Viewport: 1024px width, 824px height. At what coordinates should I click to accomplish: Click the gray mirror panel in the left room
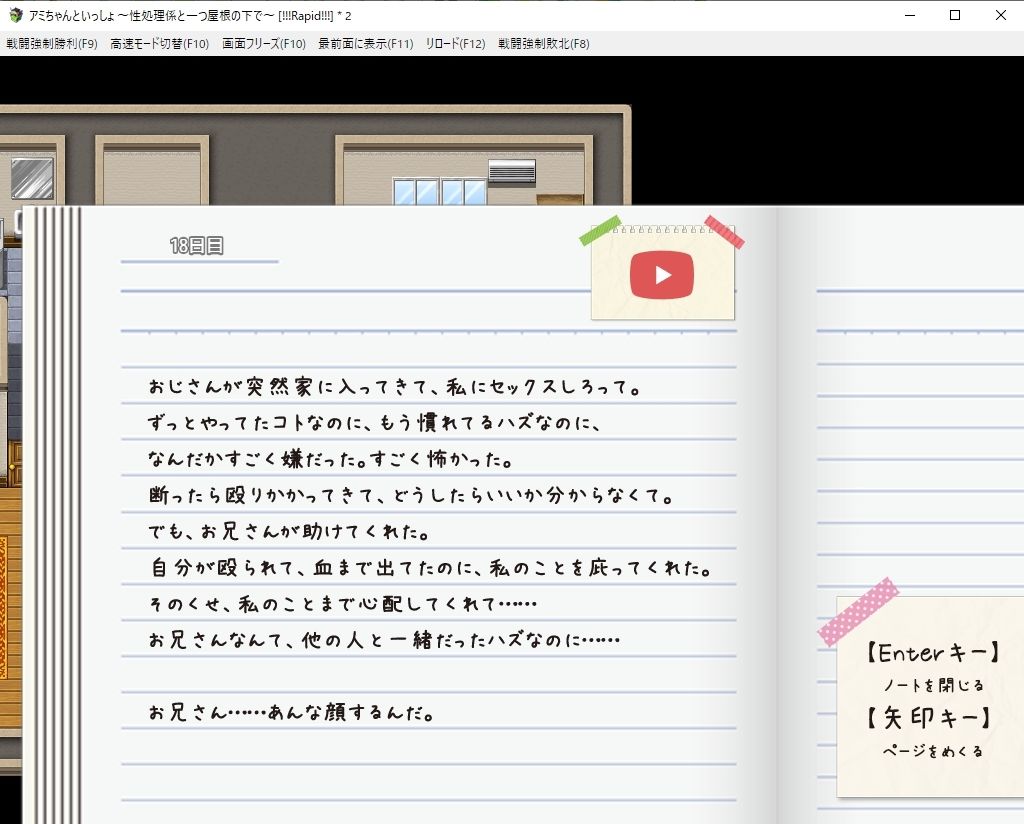(32, 178)
